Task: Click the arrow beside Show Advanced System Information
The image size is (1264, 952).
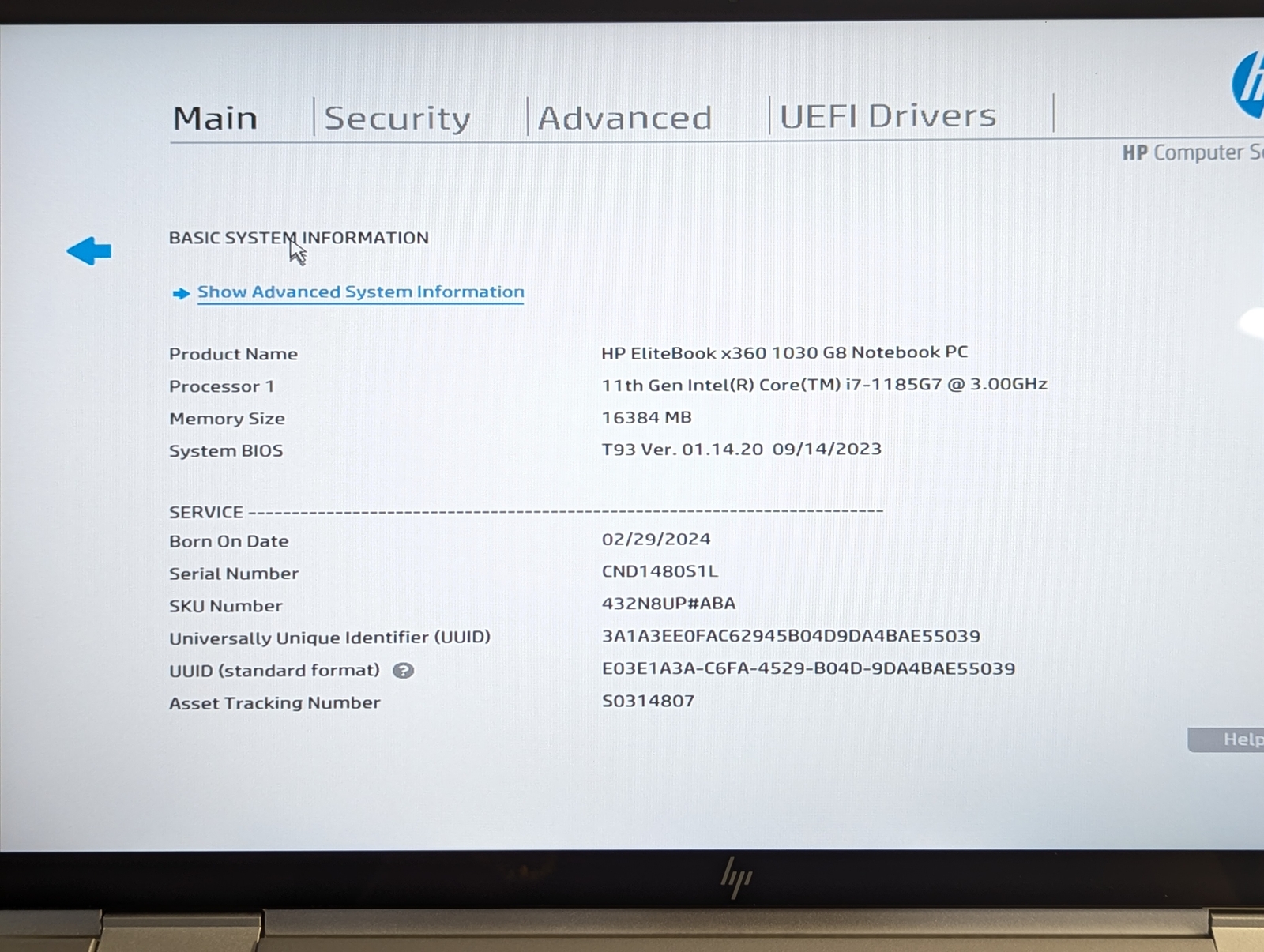Action: pyautogui.click(x=181, y=293)
